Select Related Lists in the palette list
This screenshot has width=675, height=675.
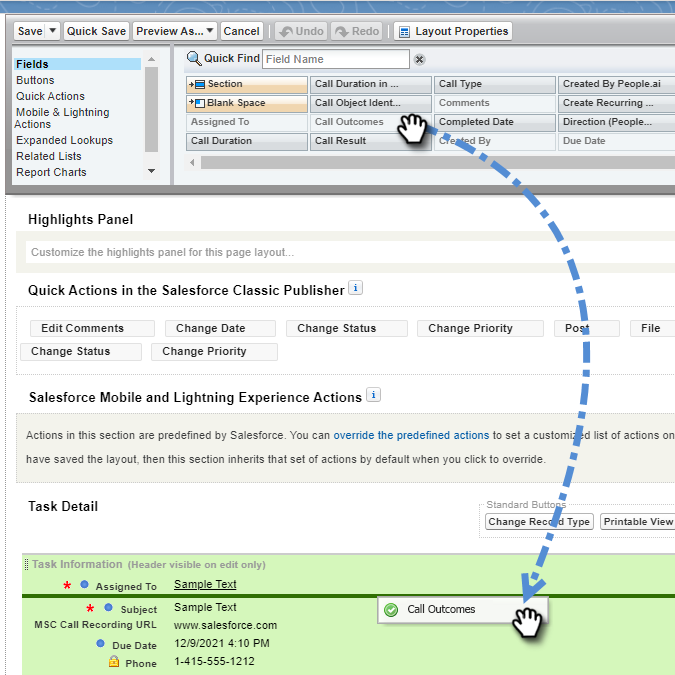click(49, 156)
